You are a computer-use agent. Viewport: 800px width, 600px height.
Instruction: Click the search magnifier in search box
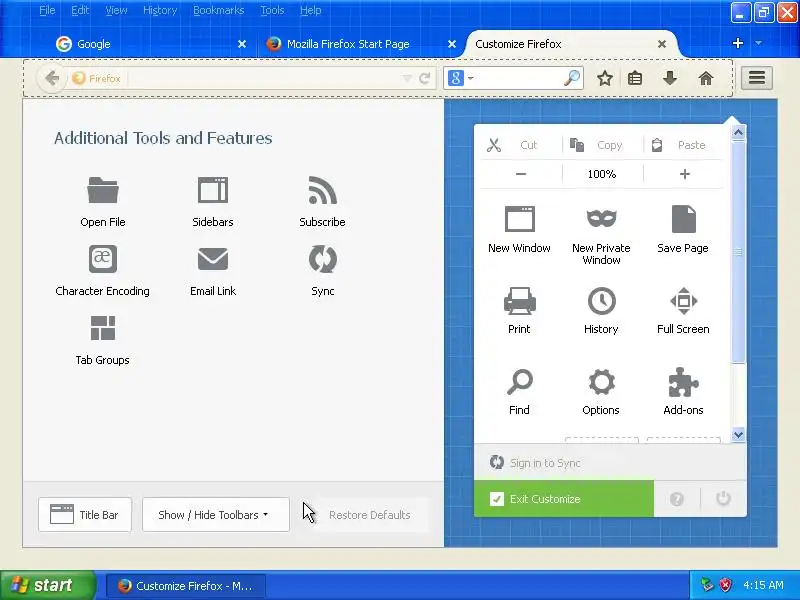[x=572, y=78]
